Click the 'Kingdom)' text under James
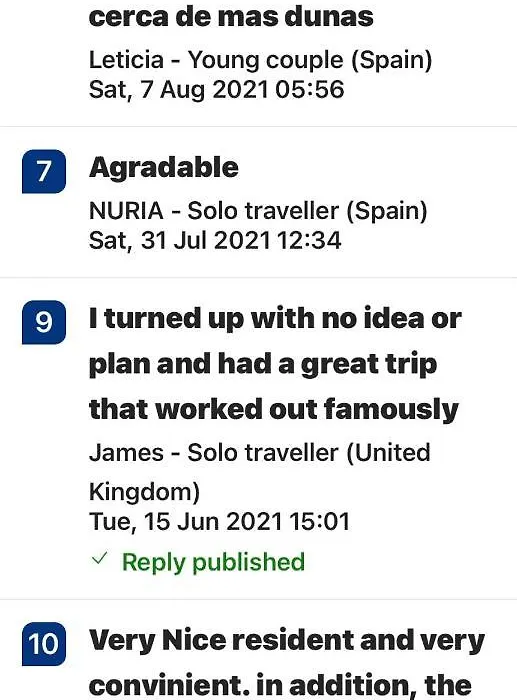 point(145,492)
